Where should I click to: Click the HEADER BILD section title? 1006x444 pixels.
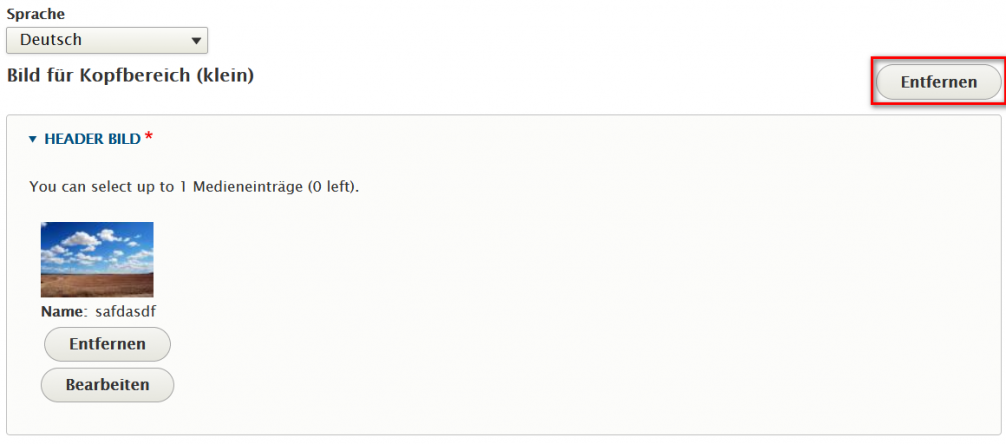92,139
